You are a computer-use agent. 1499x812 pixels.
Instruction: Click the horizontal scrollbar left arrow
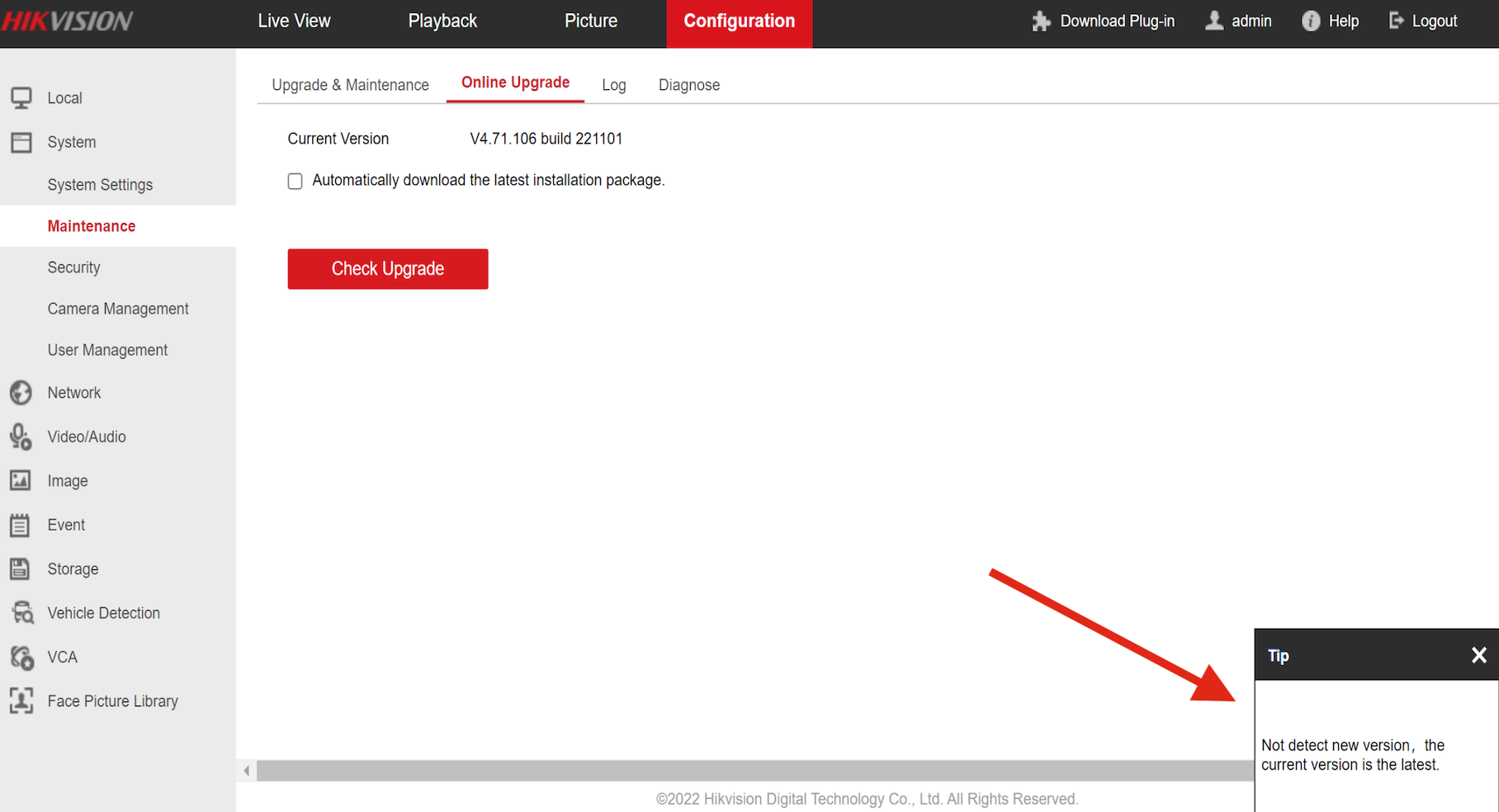click(246, 771)
